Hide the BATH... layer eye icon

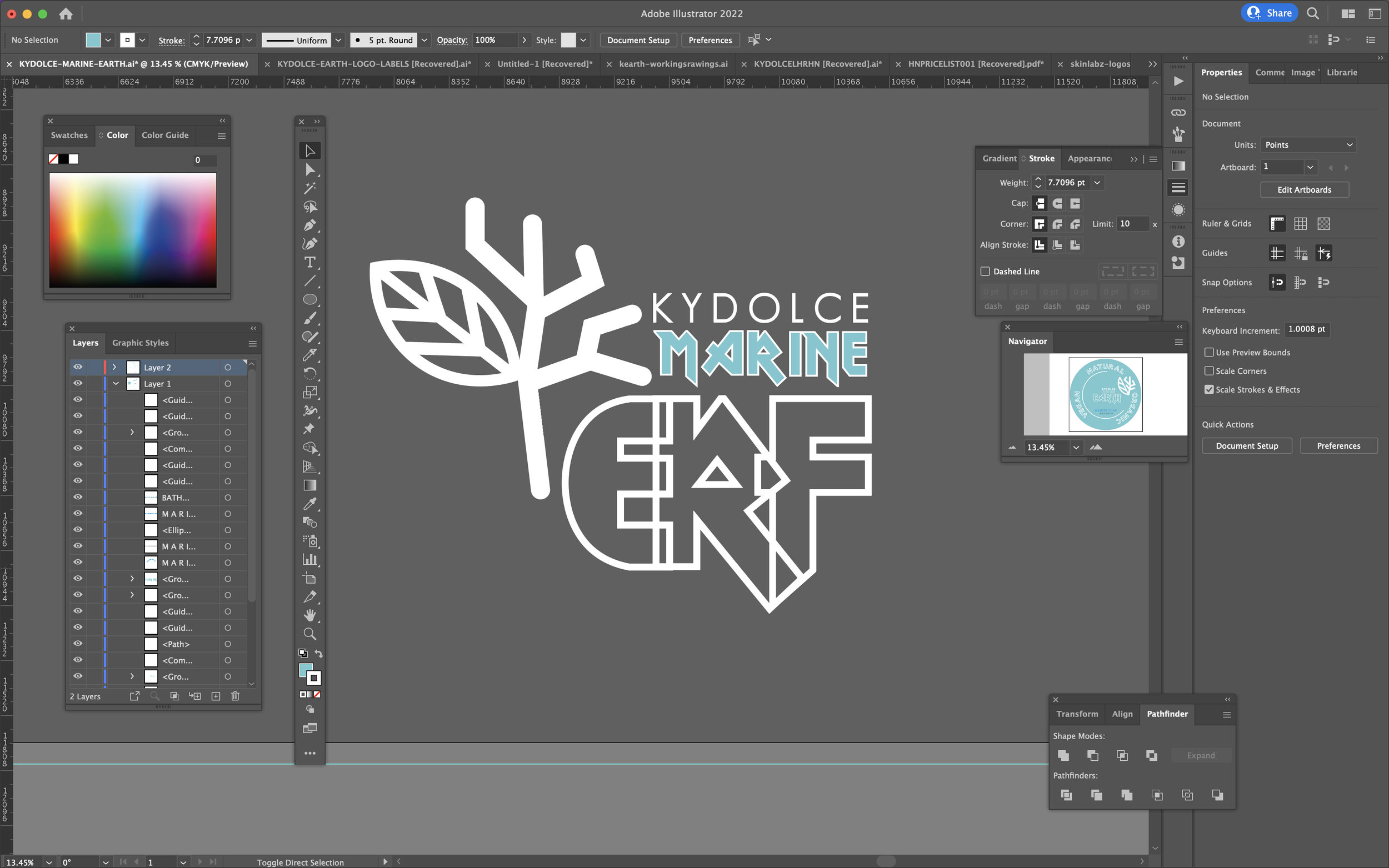(78, 497)
